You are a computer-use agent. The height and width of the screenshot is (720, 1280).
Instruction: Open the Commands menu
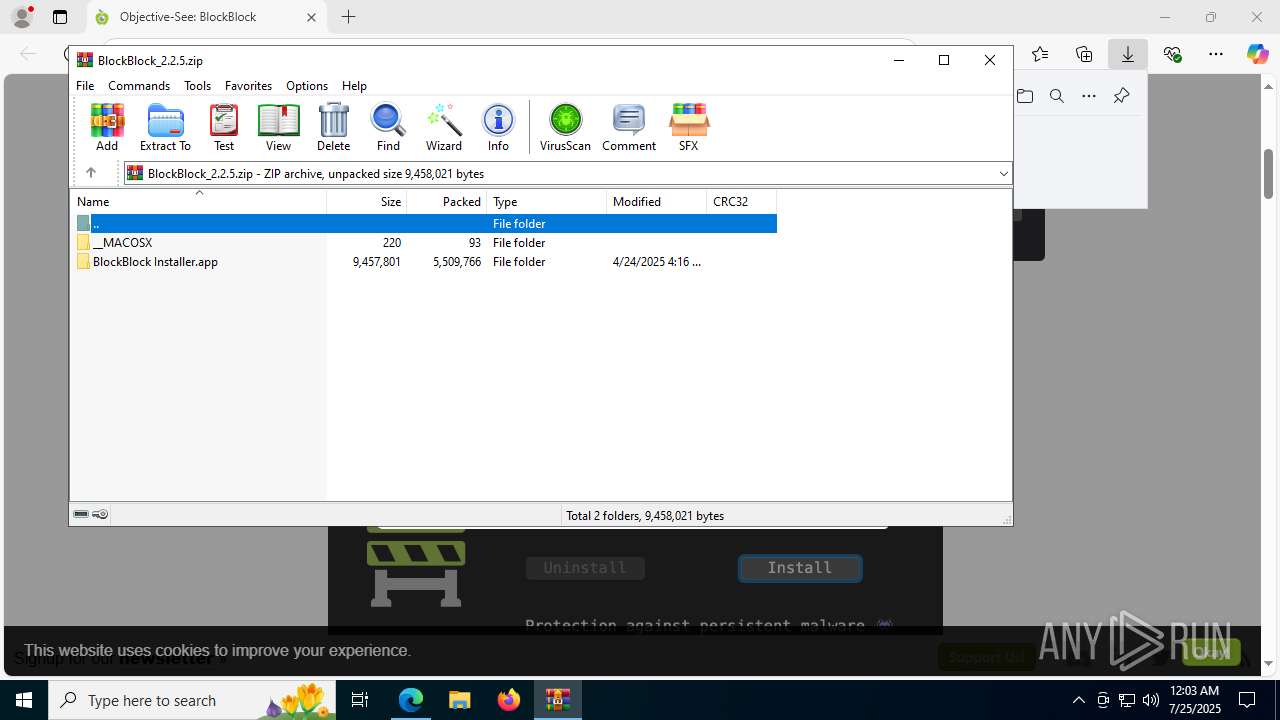pos(139,86)
